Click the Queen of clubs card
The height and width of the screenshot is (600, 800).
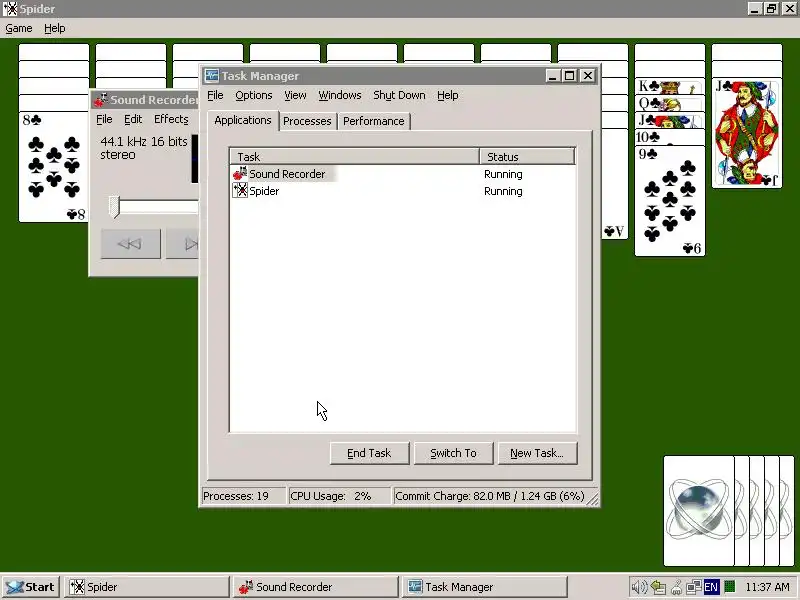(670, 104)
